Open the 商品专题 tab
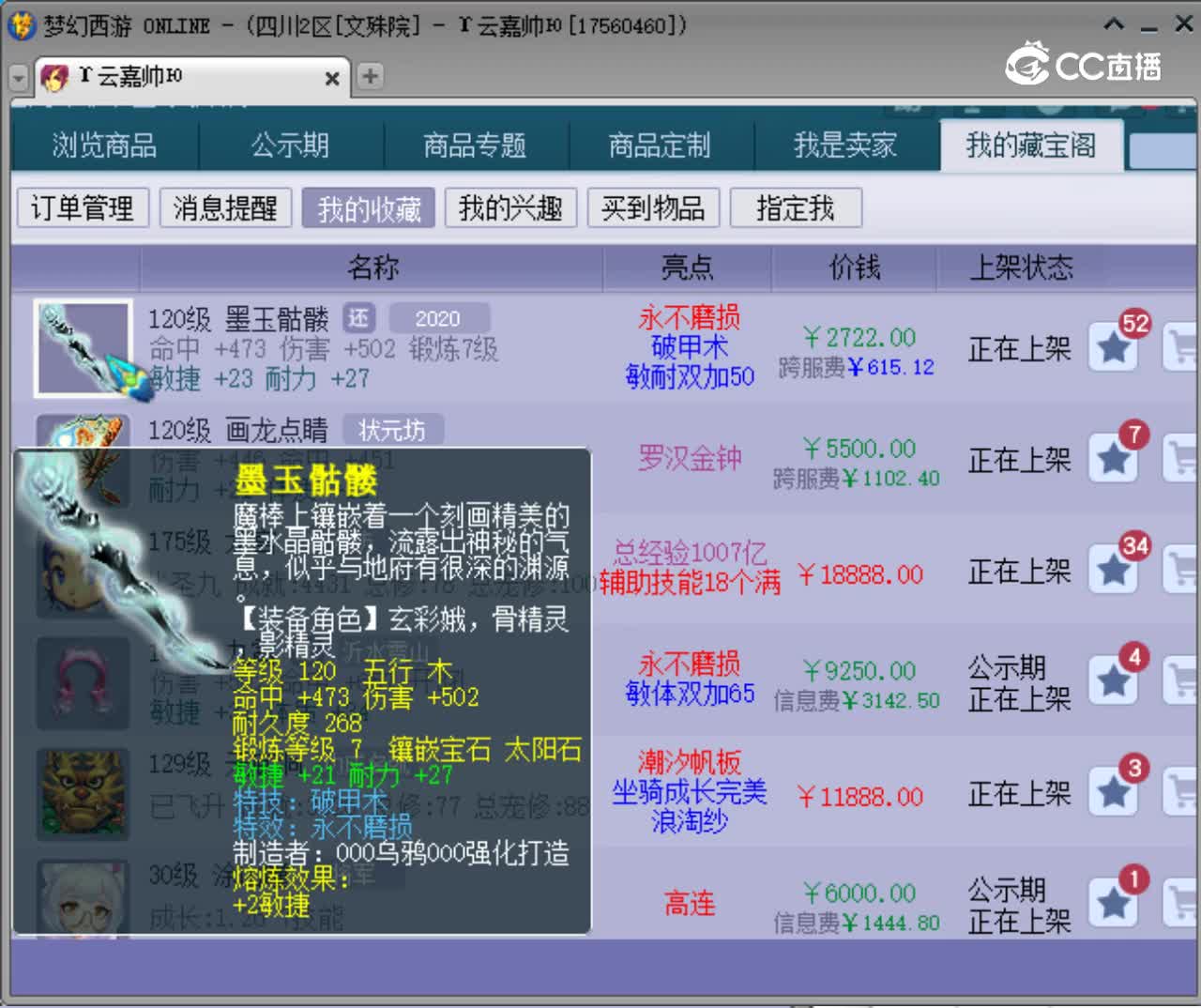The height and width of the screenshot is (1008, 1201). [475, 145]
